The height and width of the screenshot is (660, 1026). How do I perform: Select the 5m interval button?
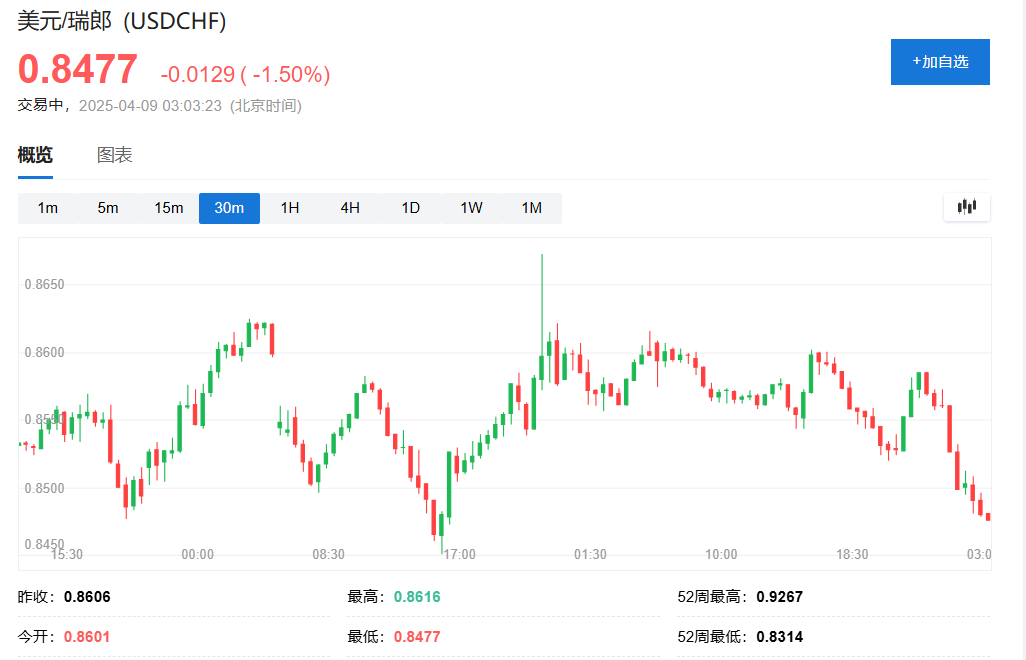108,208
